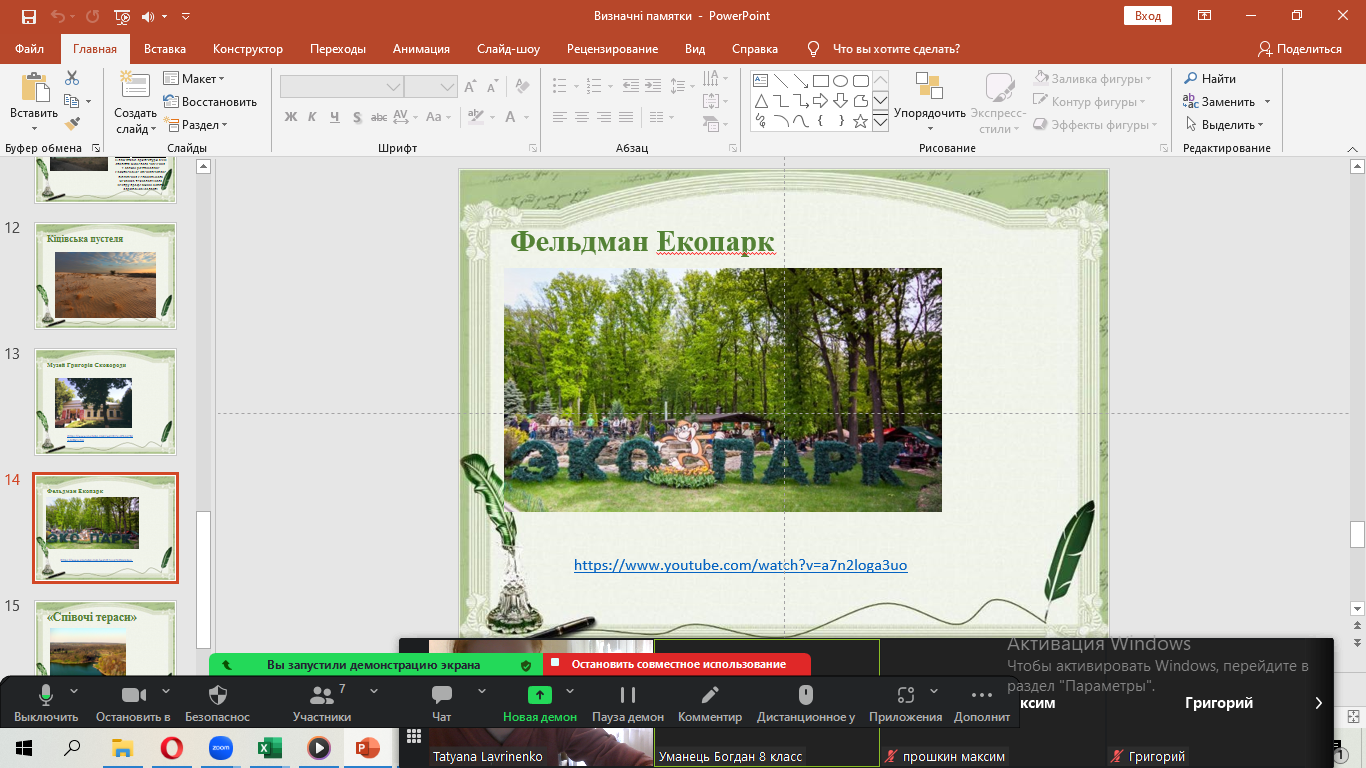
Task: Pick the right arrow block shape
Action: [x=820, y=101]
